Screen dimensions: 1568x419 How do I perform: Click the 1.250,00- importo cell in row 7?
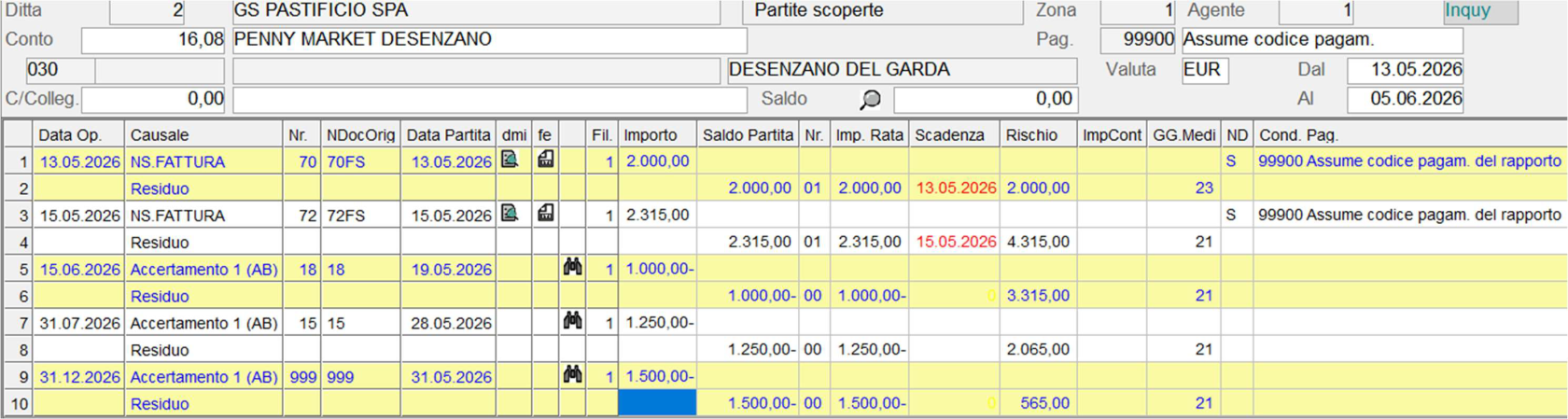point(657,323)
